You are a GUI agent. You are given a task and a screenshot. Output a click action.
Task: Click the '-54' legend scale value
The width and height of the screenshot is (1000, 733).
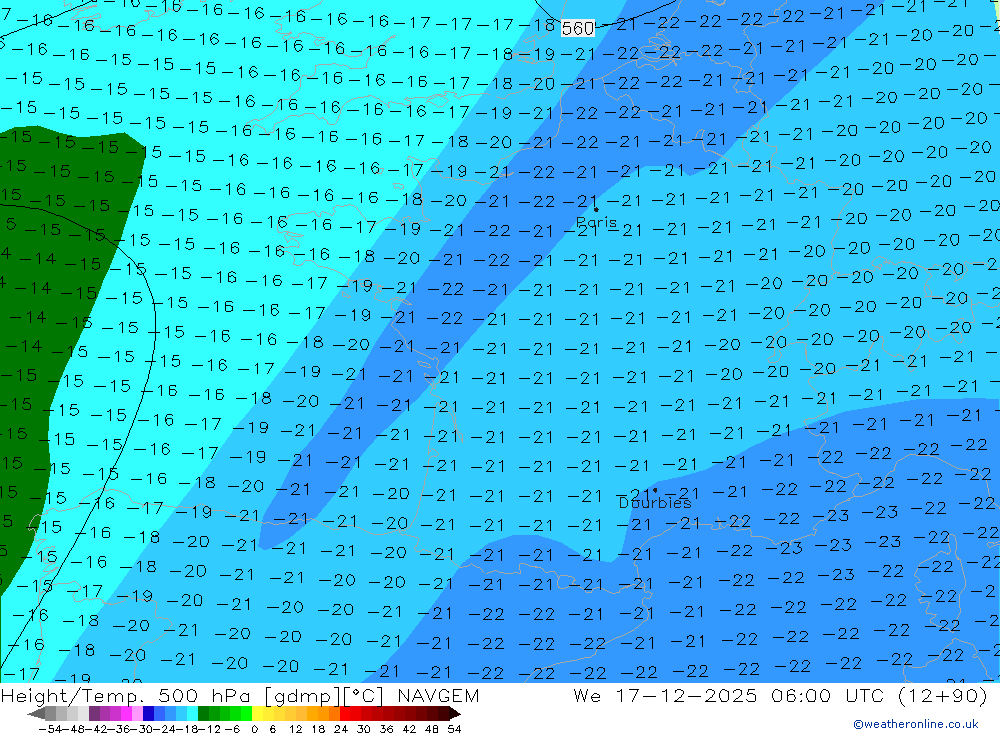tap(50, 729)
